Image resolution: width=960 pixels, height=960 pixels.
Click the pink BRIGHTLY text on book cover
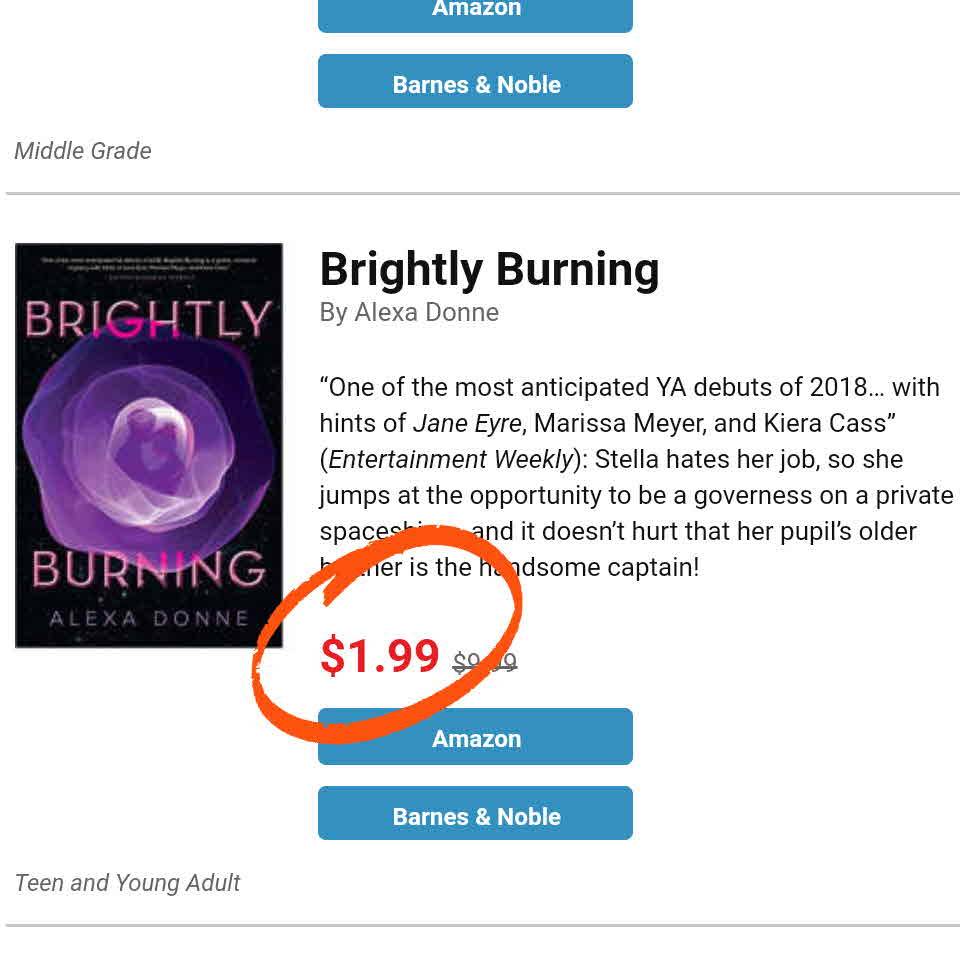point(148,320)
